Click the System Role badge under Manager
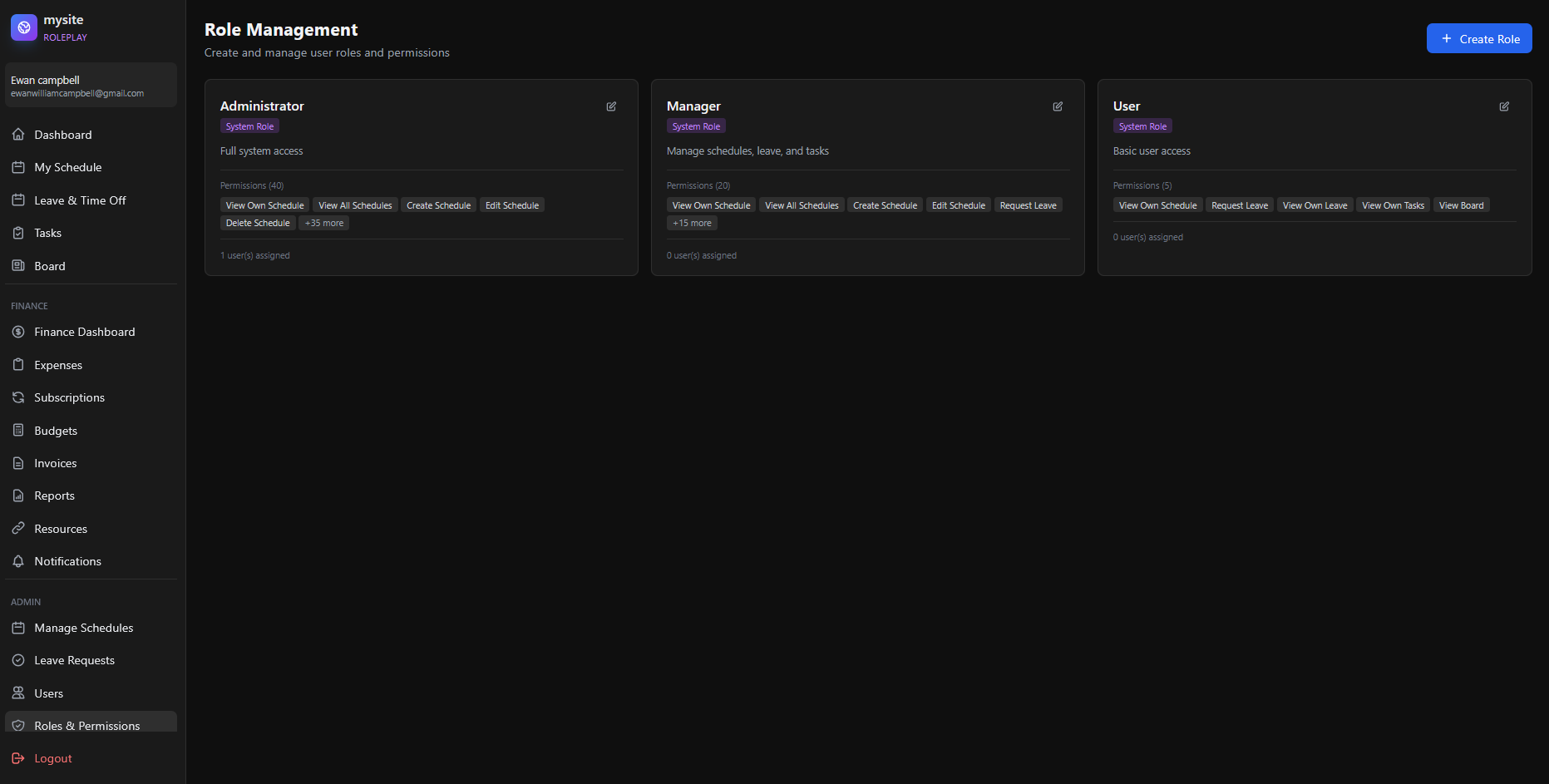Image resolution: width=1549 pixels, height=784 pixels. tap(696, 126)
